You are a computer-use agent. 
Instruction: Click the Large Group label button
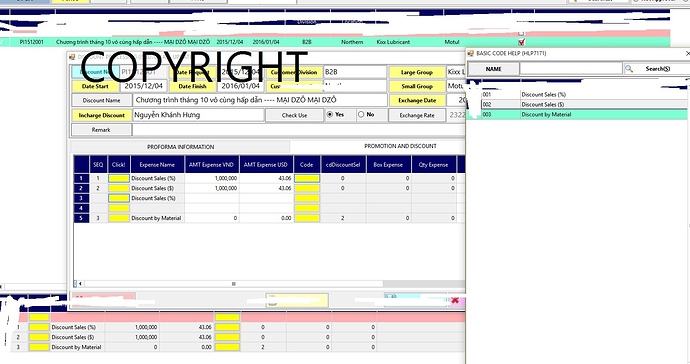point(417,72)
